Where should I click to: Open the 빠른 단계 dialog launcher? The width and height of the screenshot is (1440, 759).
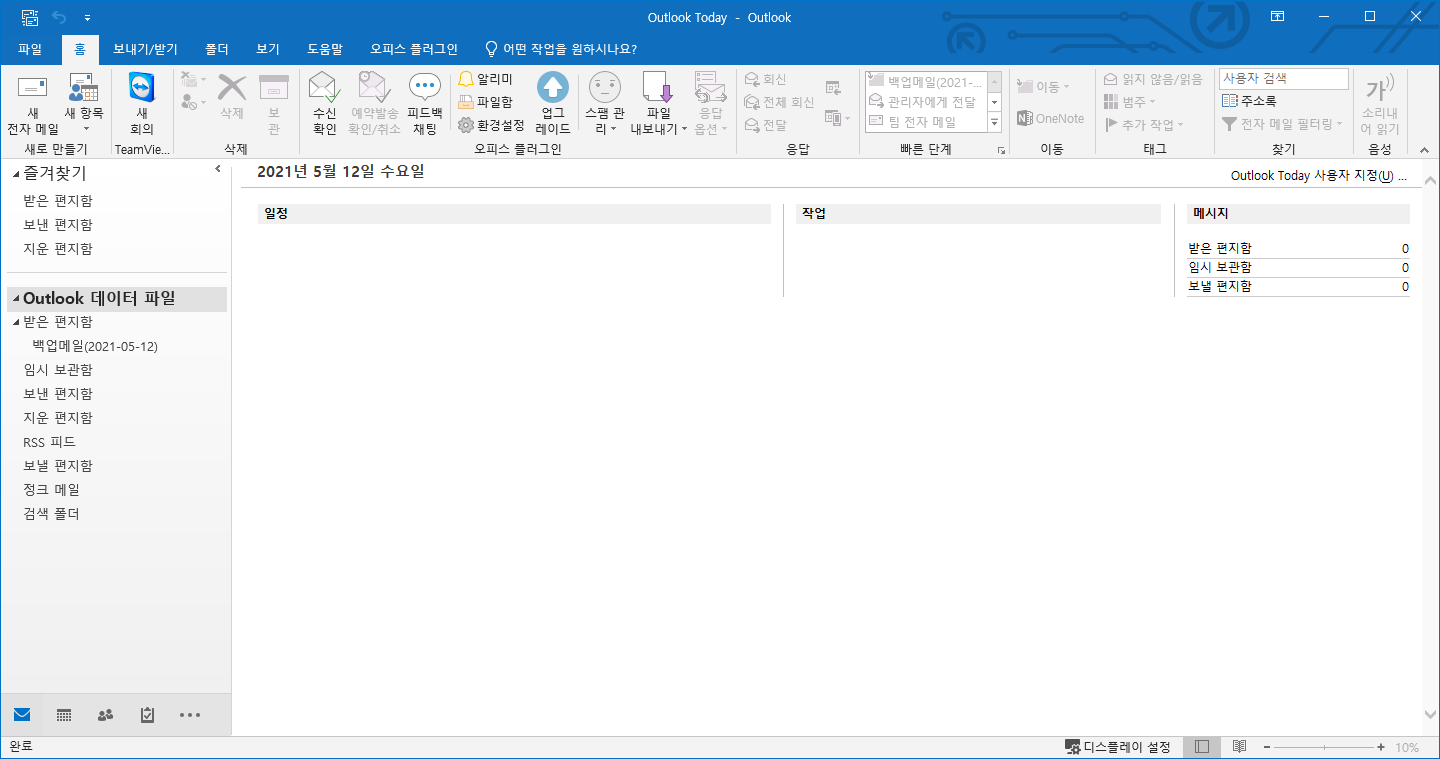[x=1000, y=150]
